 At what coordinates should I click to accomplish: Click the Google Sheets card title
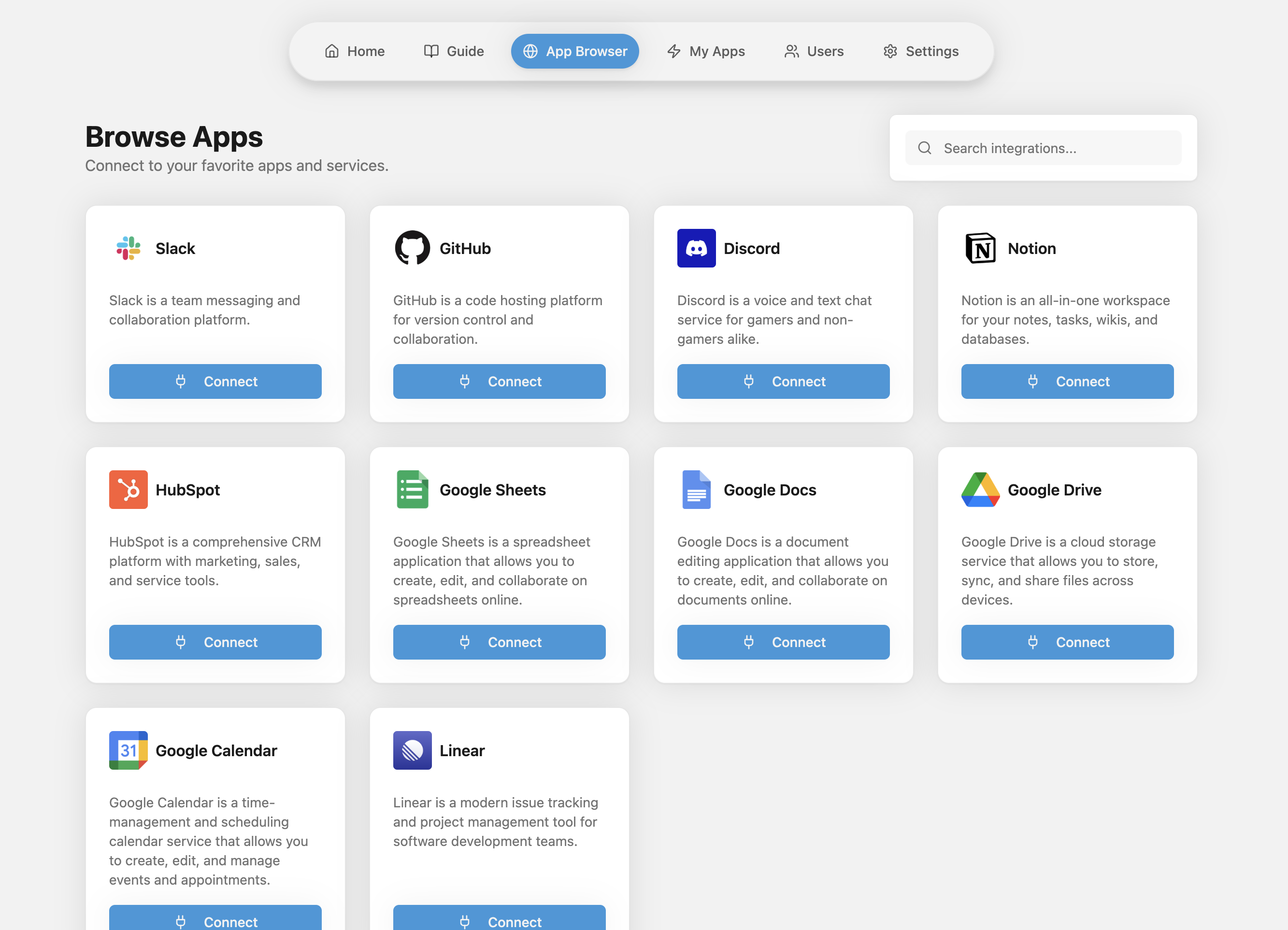492,490
